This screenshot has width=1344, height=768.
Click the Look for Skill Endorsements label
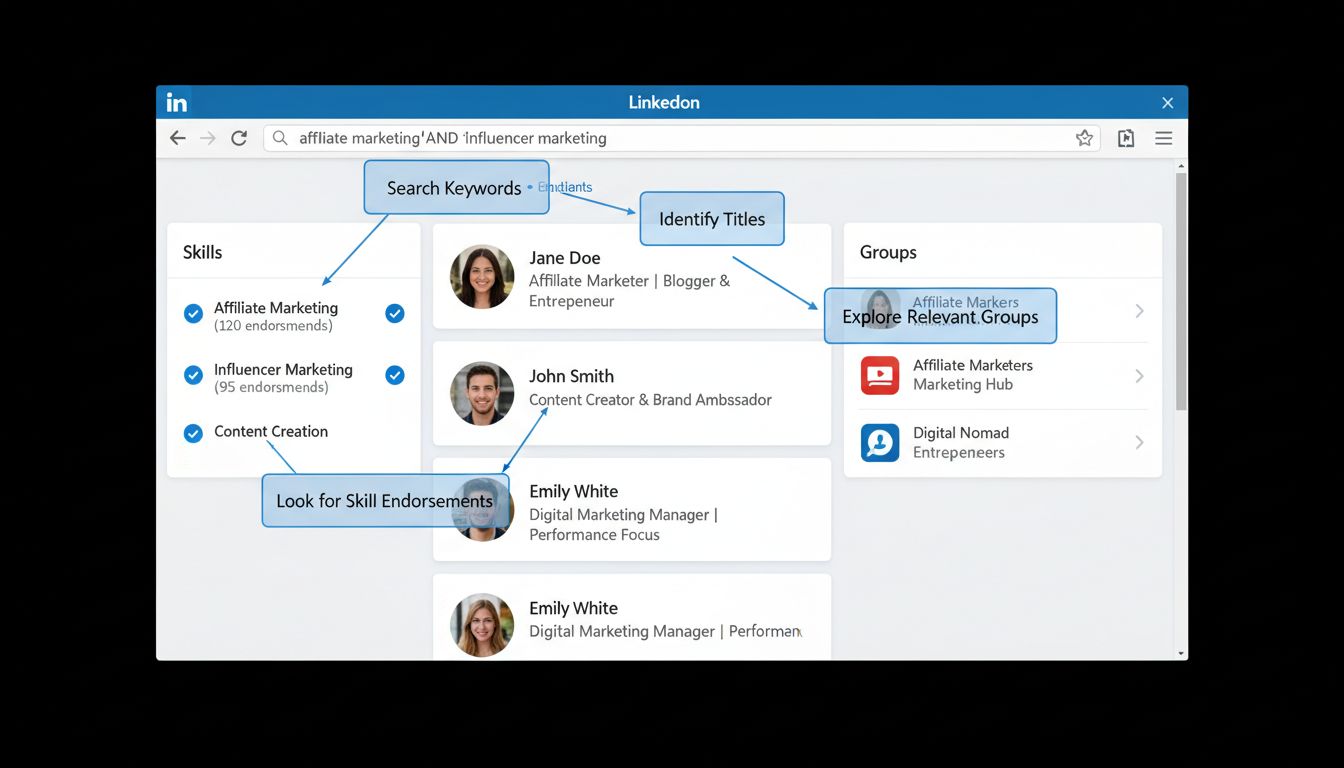385,500
